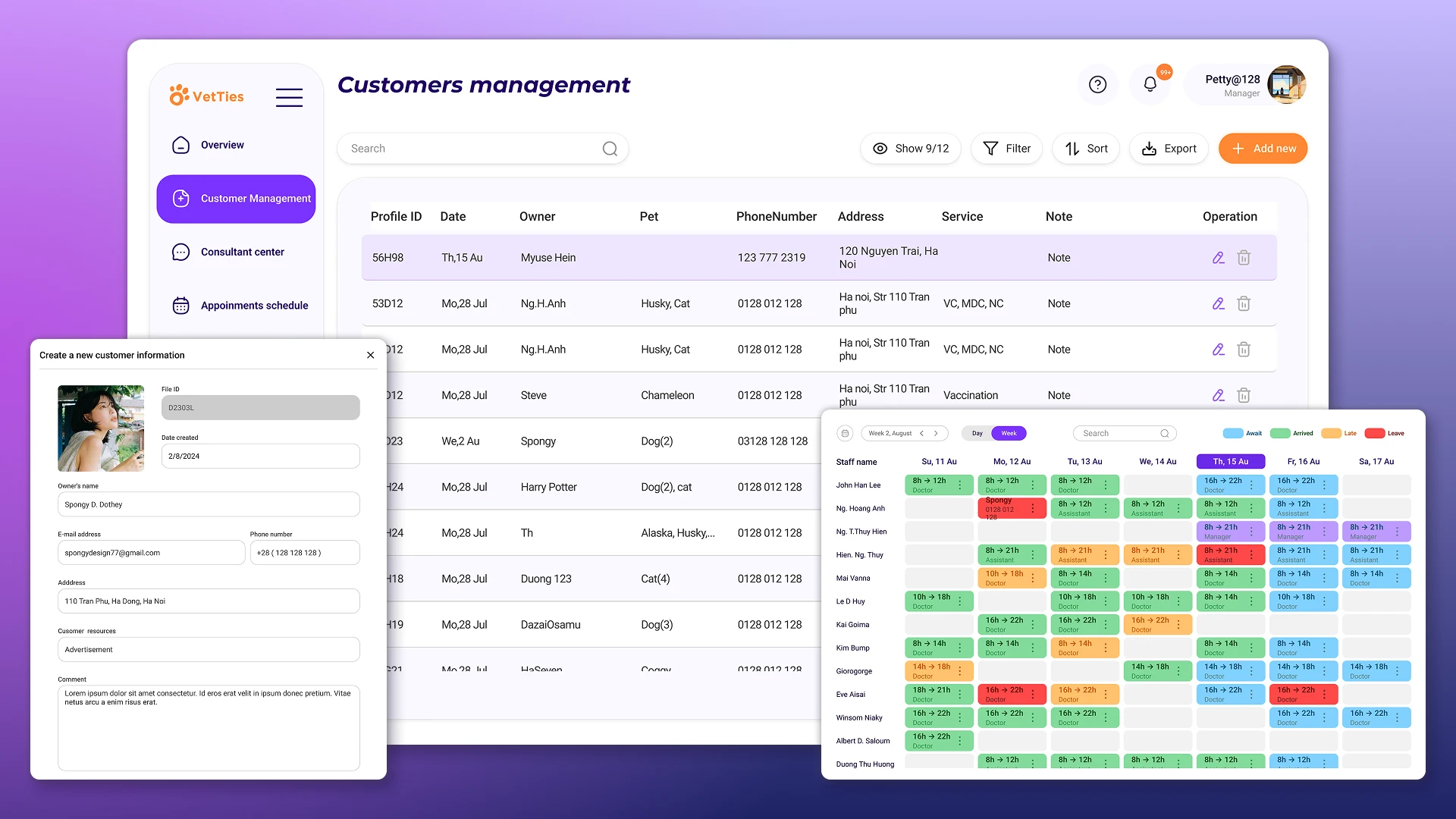Viewport: 1456px width, 819px height.
Task: Click the hamburger menu beside VetTies logo
Action: (x=289, y=97)
